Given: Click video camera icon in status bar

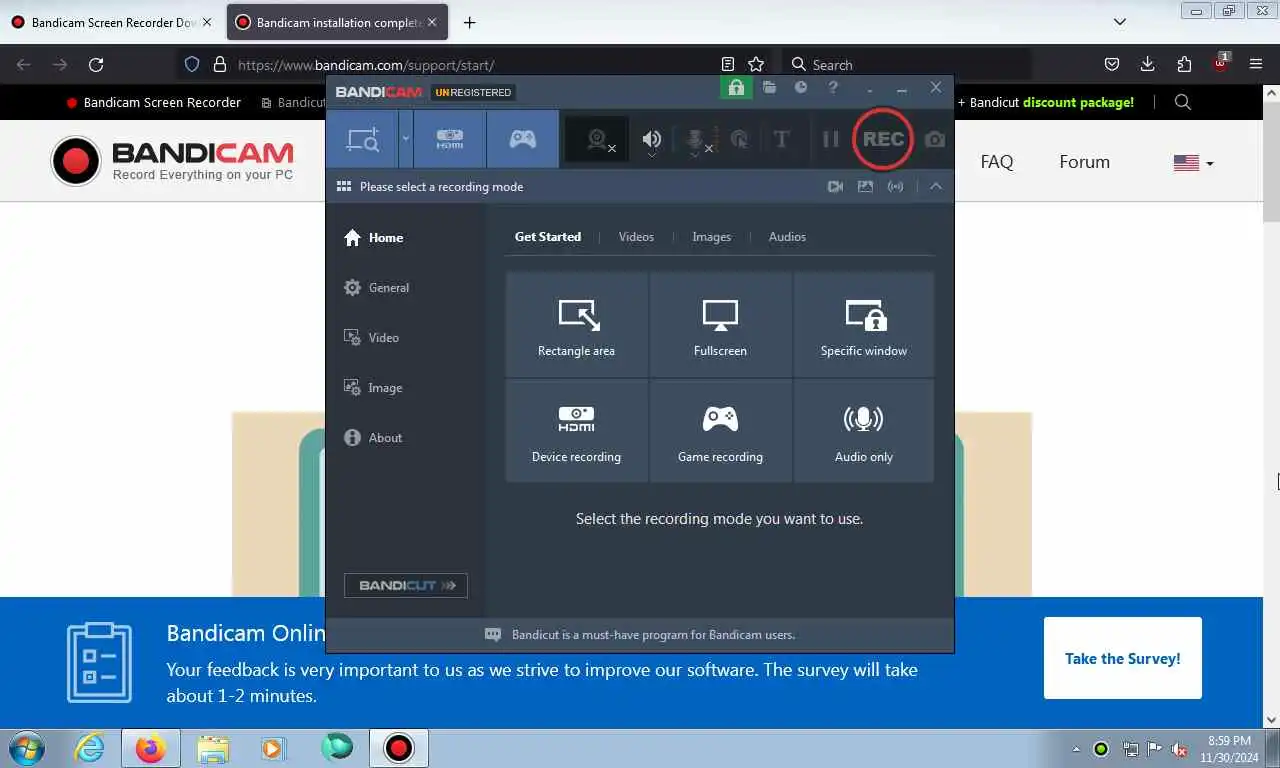Looking at the screenshot, I should click(x=835, y=186).
